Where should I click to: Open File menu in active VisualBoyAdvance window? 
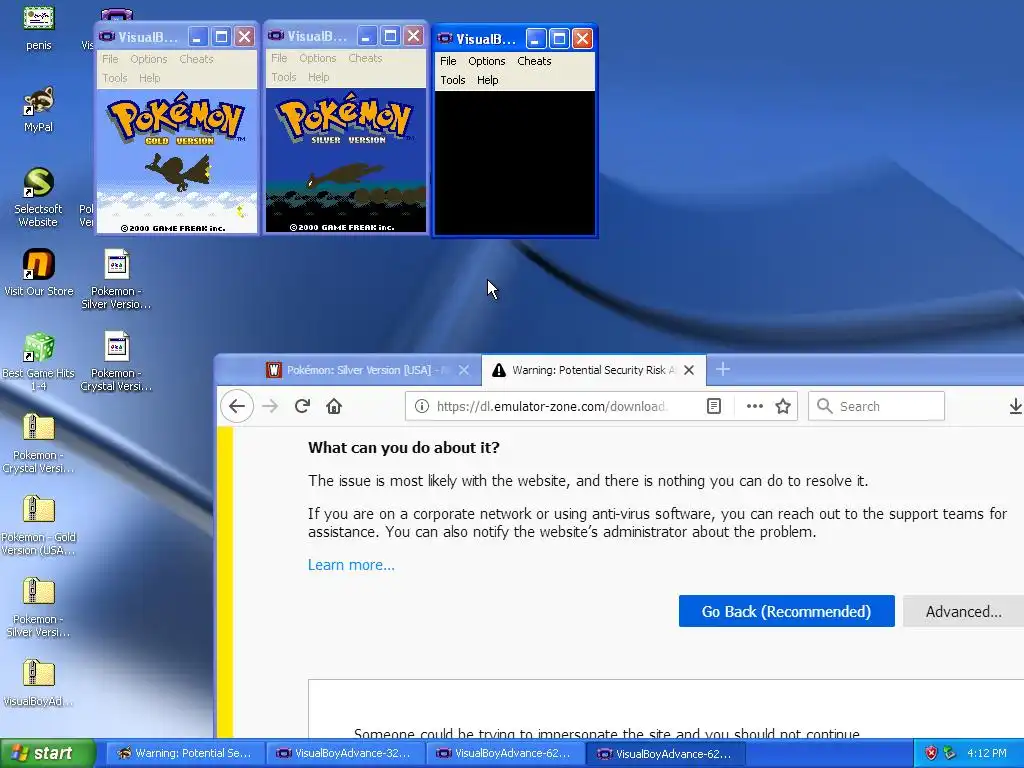click(x=448, y=61)
